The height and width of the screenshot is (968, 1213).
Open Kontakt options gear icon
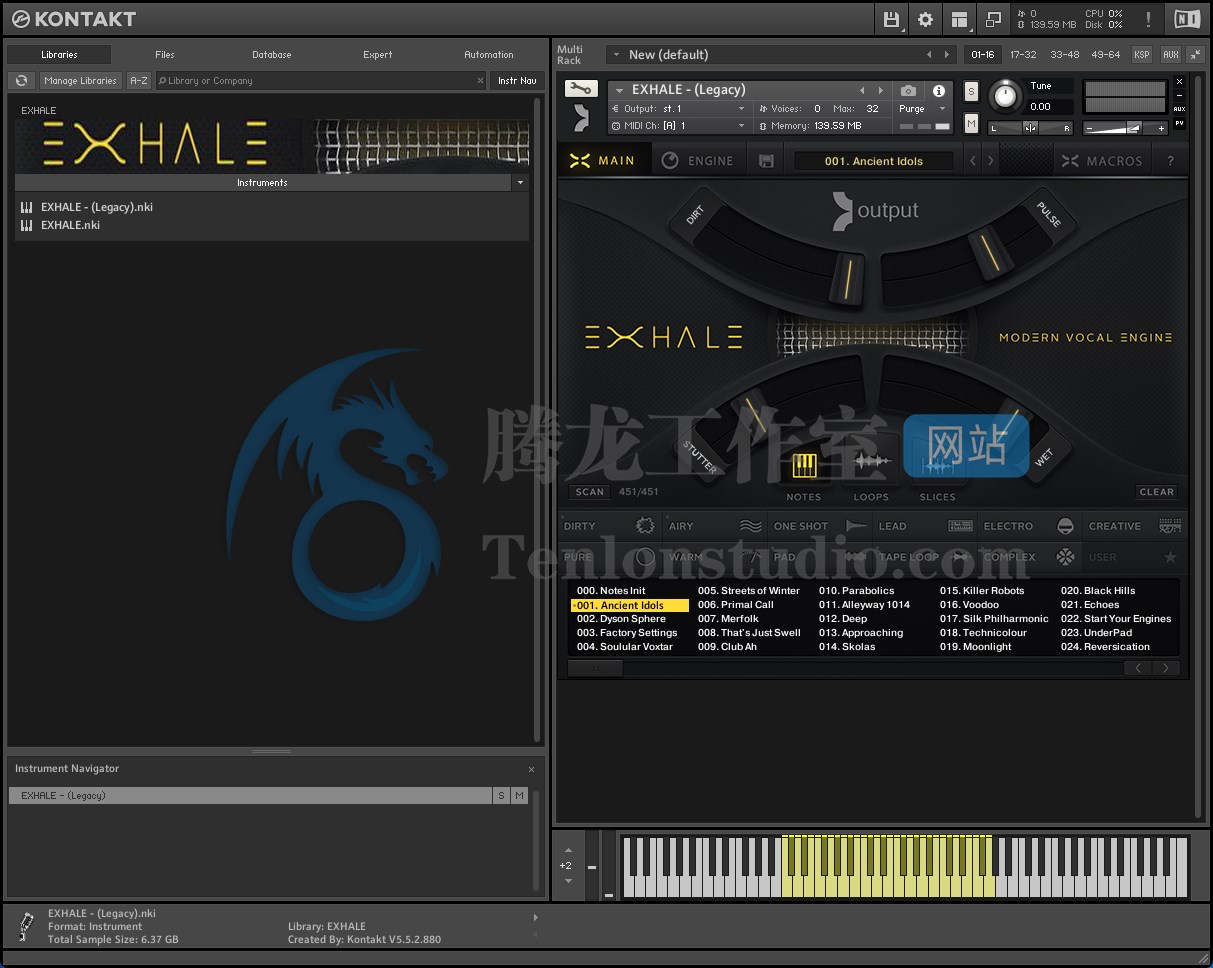pyautogui.click(x=925, y=19)
